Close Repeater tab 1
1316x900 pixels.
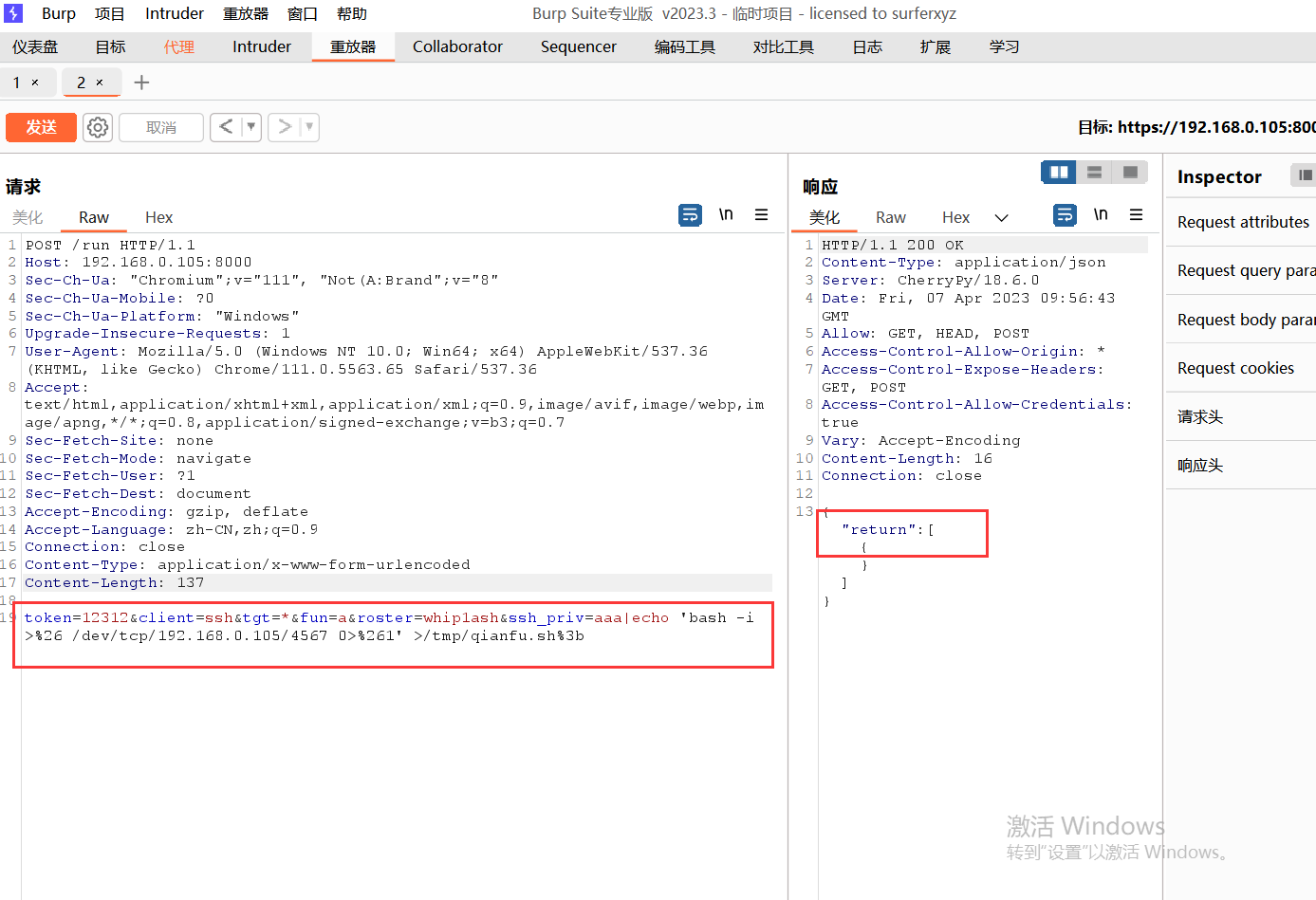pyautogui.click(x=35, y=83)
